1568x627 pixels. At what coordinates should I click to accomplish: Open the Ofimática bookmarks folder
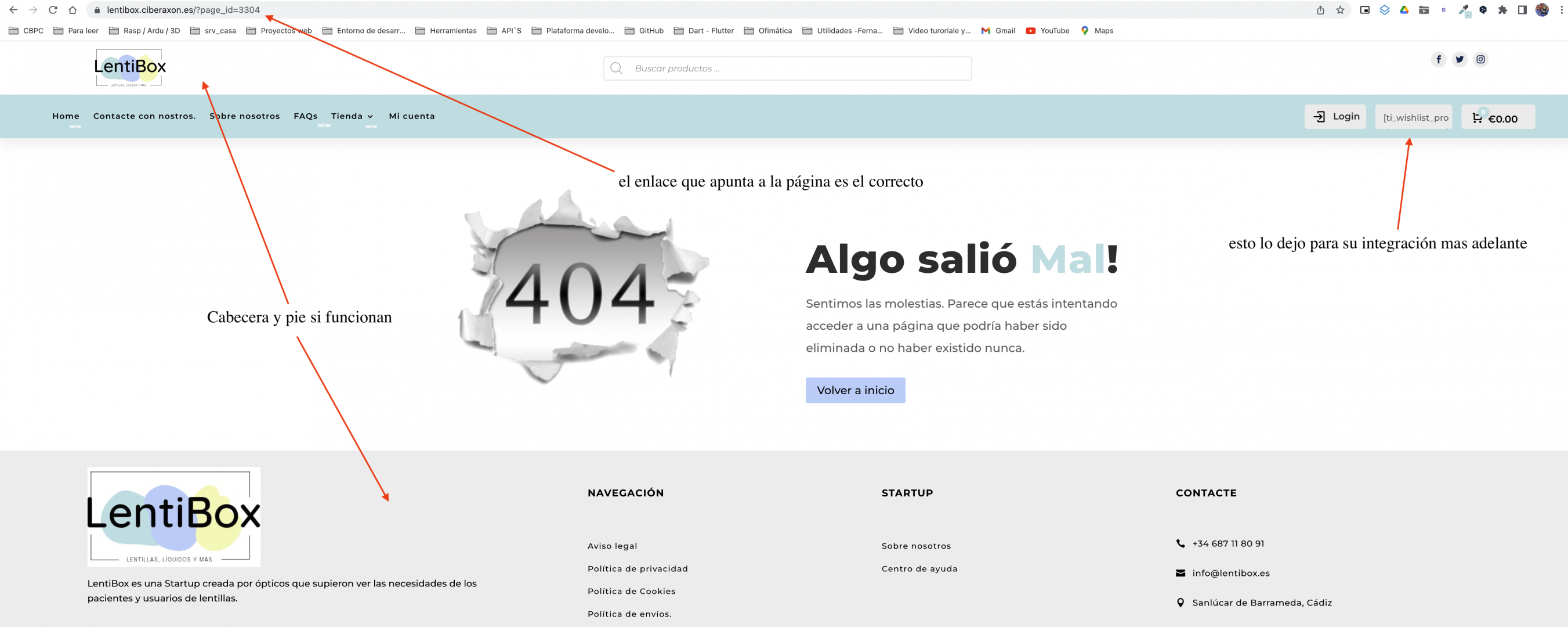click(x=767, y=30)
